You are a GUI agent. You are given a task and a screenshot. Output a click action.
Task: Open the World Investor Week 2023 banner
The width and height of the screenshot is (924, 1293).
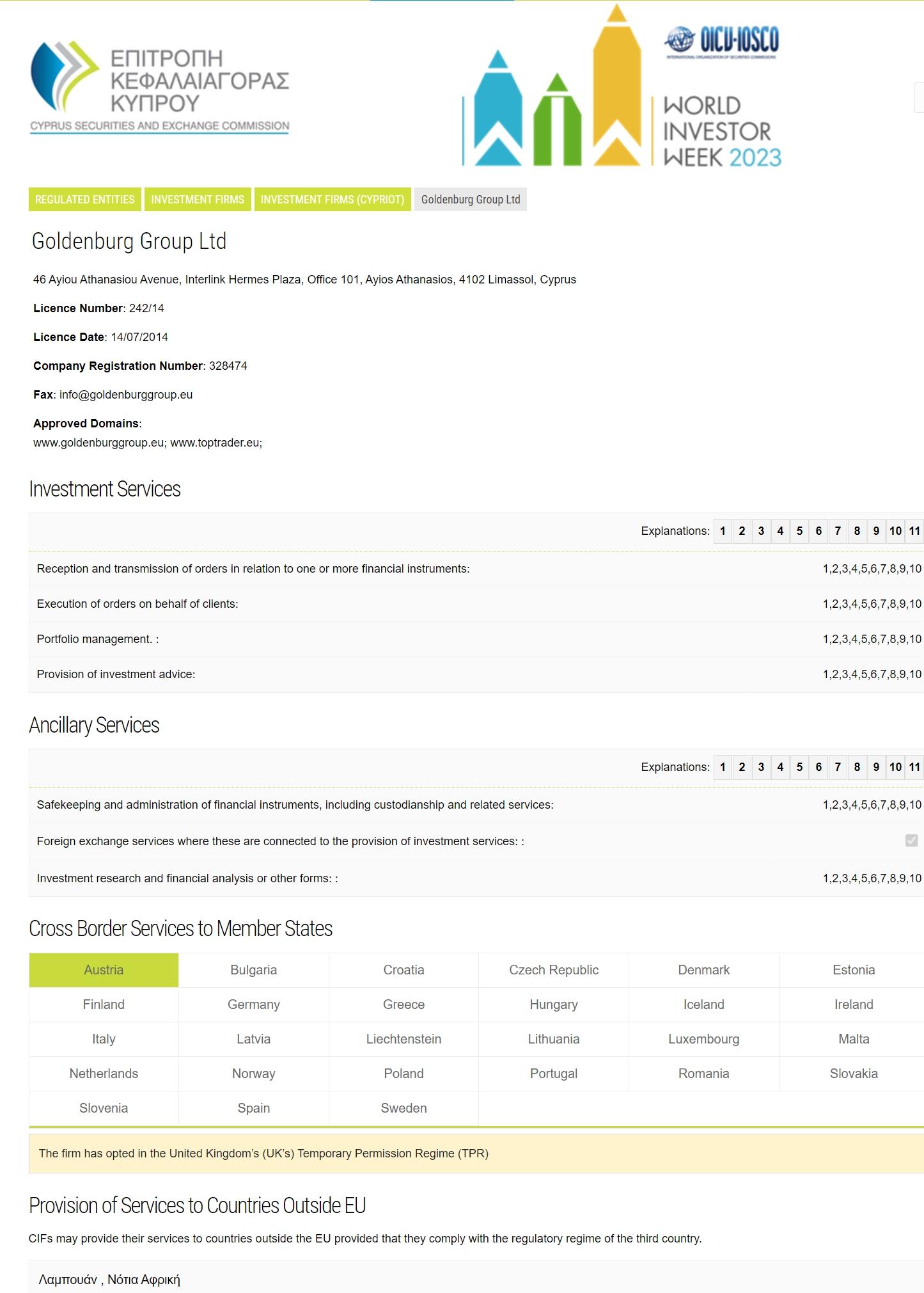pos(622,86)
